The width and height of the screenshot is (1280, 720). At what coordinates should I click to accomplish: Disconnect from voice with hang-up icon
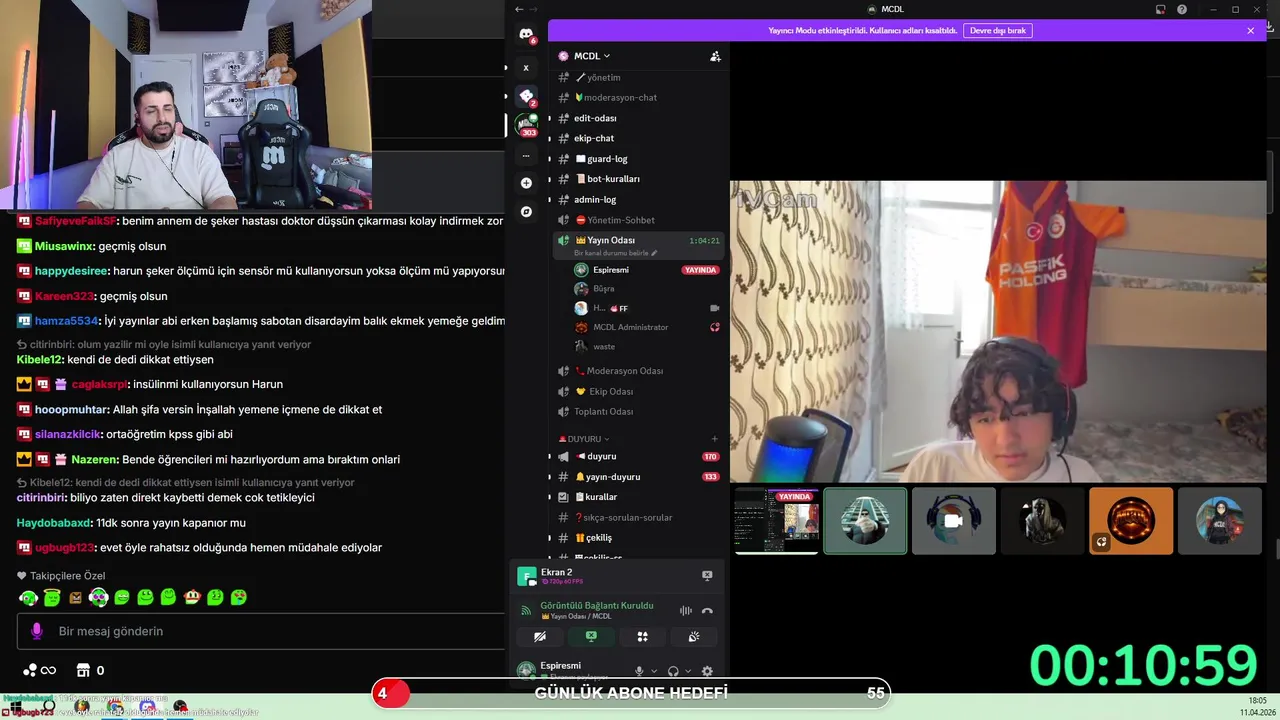(707, 610)
